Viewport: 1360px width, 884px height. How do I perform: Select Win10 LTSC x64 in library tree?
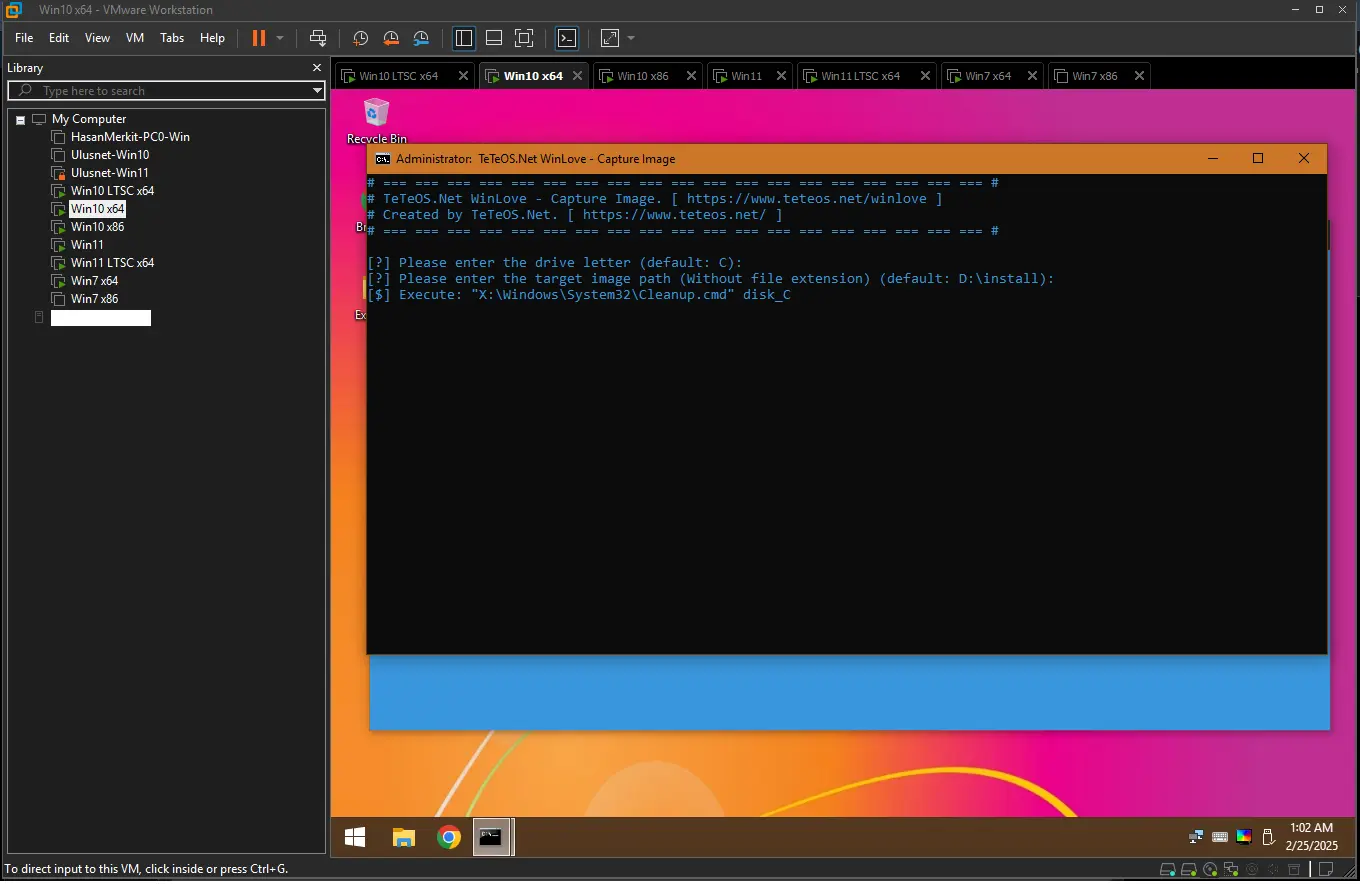point(112,191)
